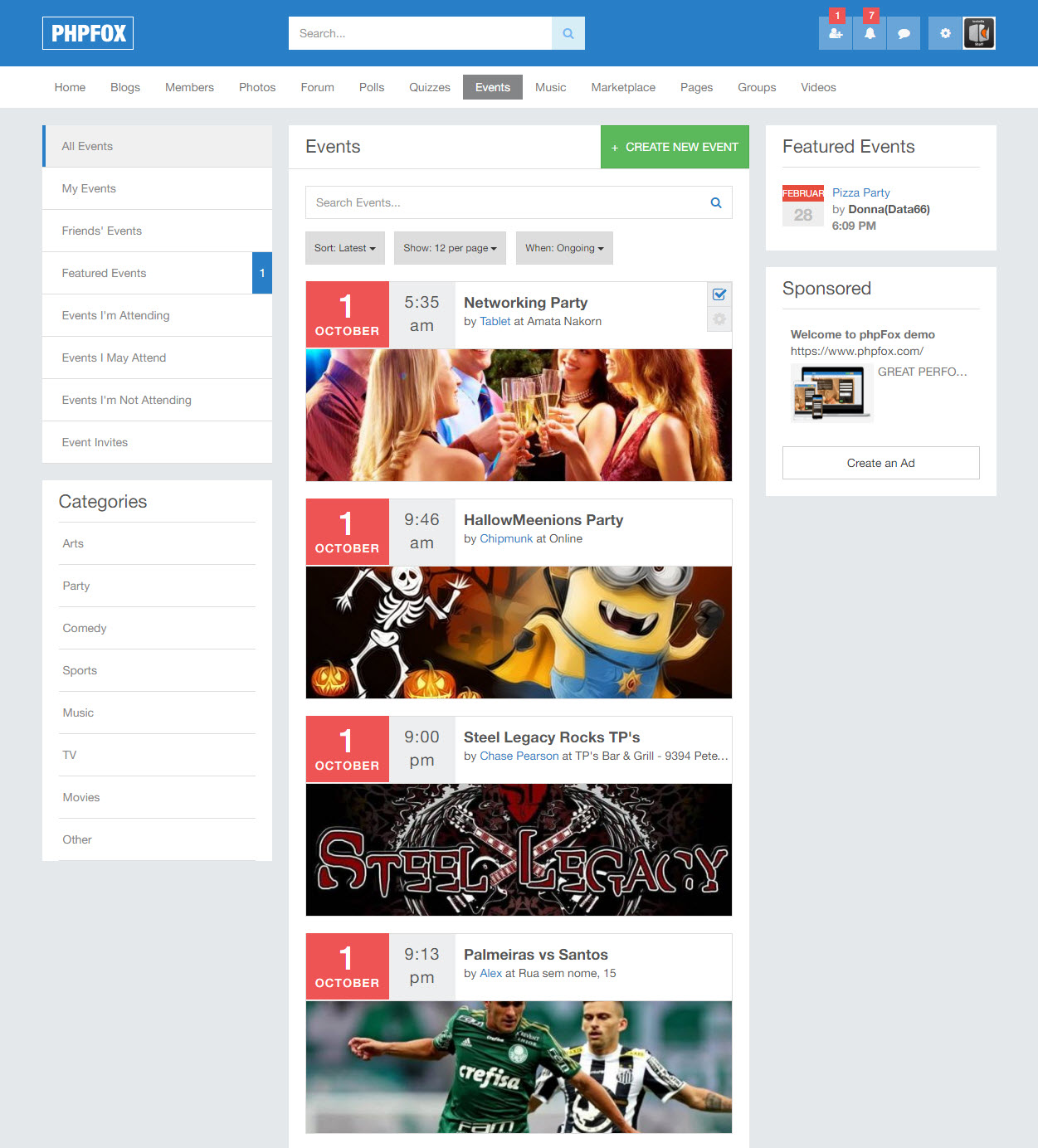1038x1148 pixels.
Task: Open the Forum section
Action: pyautogui.click(x=317, y=87)
